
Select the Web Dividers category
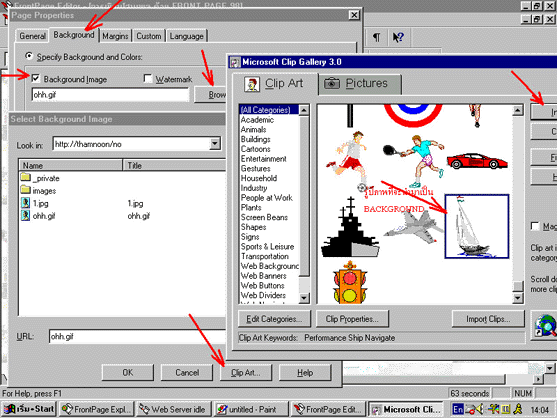click(269, 295)
